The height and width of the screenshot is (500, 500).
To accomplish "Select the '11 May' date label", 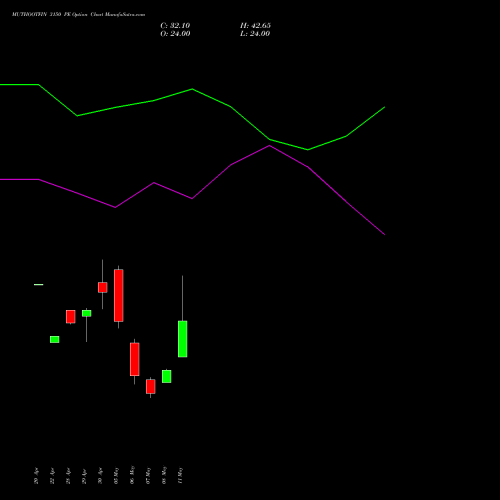I will 180,475.
